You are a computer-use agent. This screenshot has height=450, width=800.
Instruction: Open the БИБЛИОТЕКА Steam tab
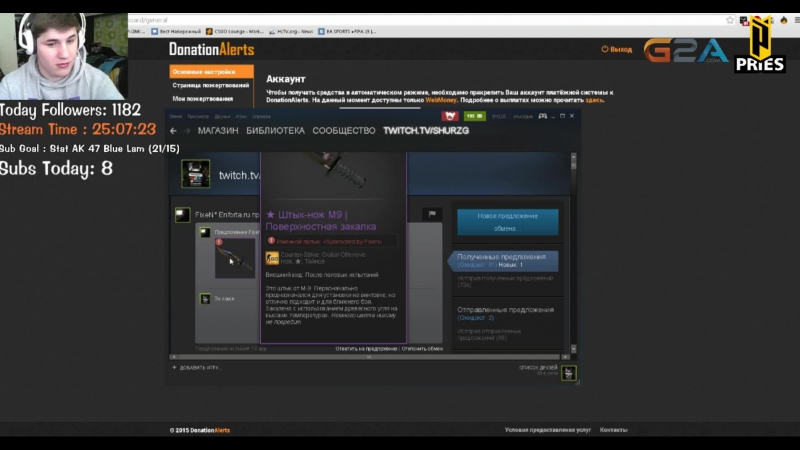click(276, 131)
